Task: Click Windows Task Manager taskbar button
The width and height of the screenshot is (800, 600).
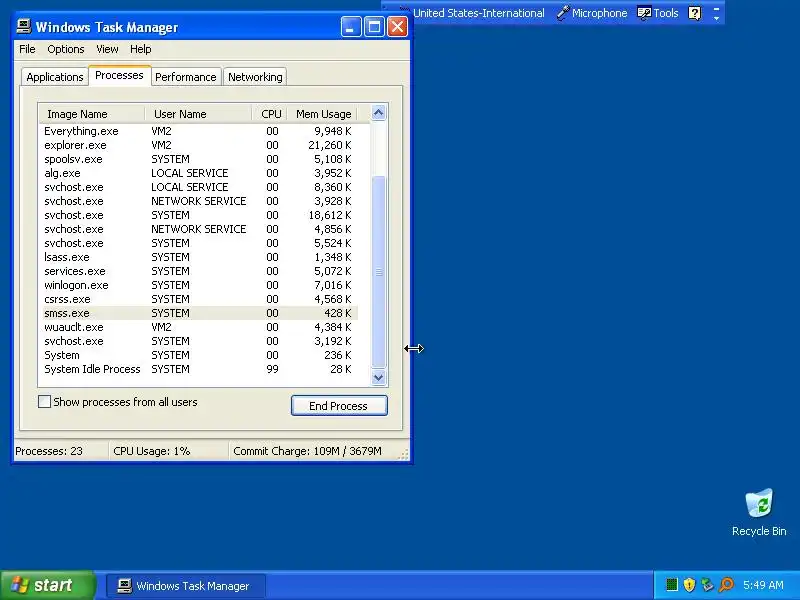Action: [186, 586]
